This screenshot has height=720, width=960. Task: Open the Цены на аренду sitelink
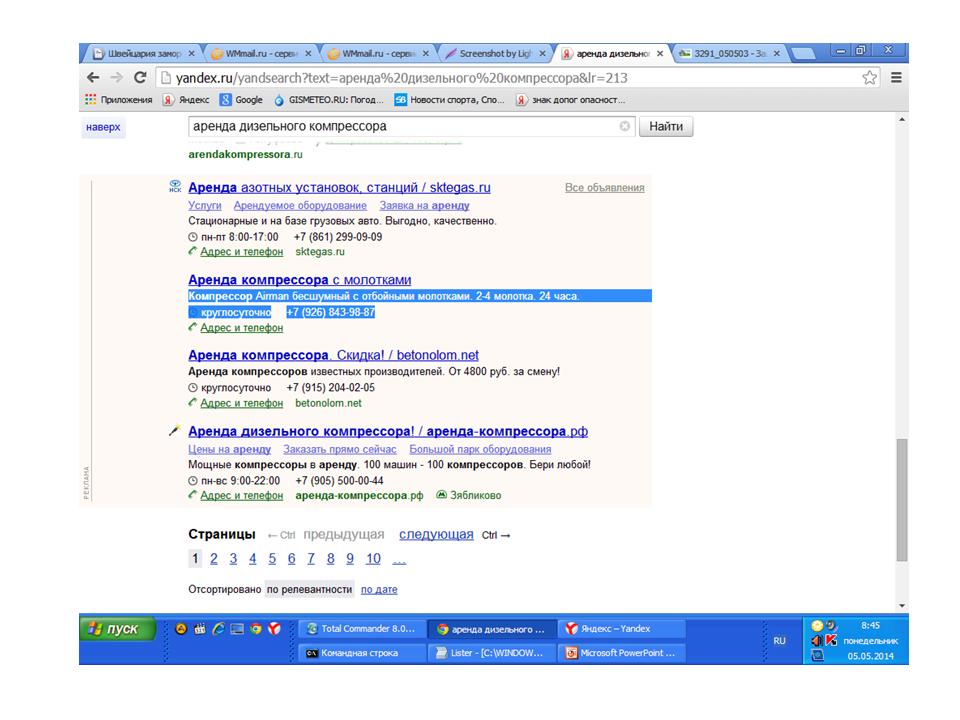tap(230, 449)
